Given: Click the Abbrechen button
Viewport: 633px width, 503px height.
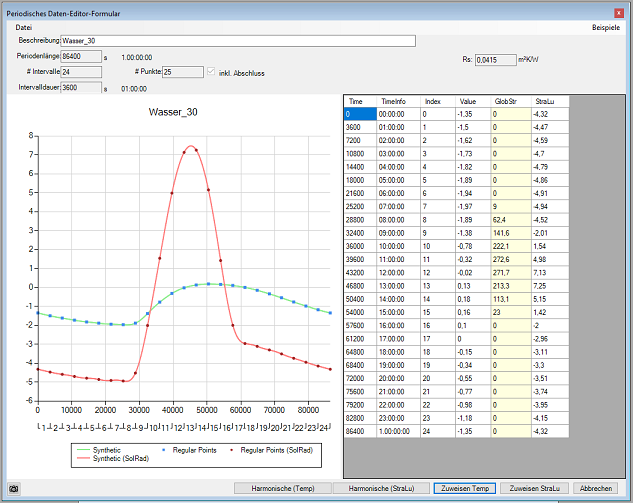Looking at the screenshot, I should [x=595, y=488].
